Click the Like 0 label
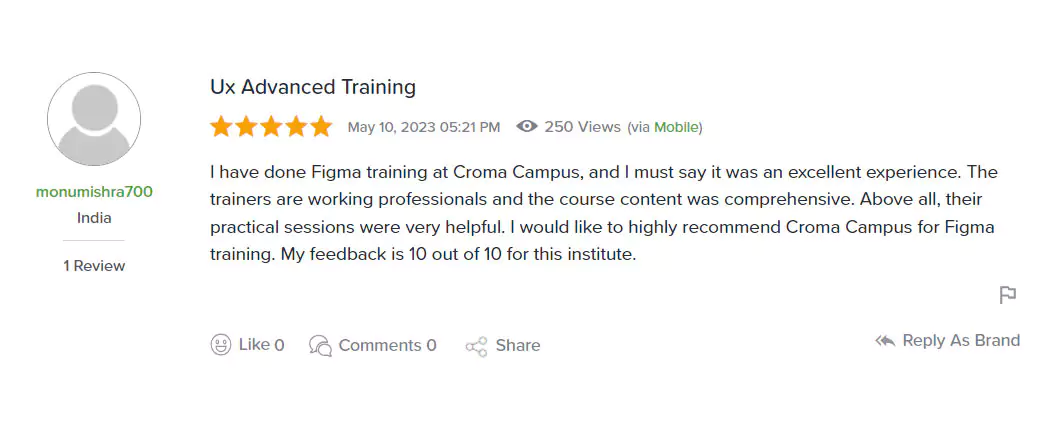Viewport: 1059px width, 424px height. click(x=261, y=345)
